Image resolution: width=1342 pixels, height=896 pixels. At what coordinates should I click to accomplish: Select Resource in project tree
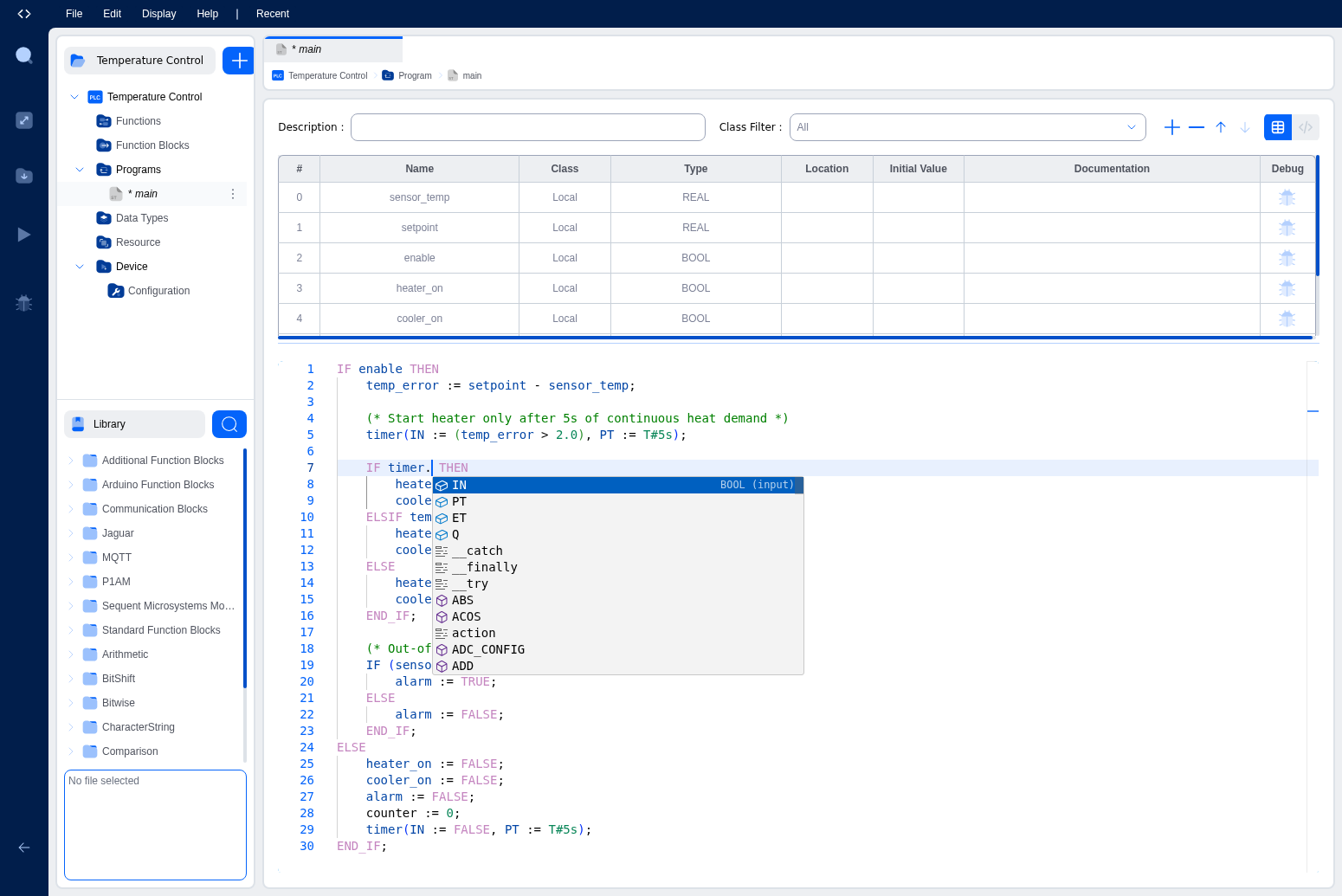click(139, 242)
